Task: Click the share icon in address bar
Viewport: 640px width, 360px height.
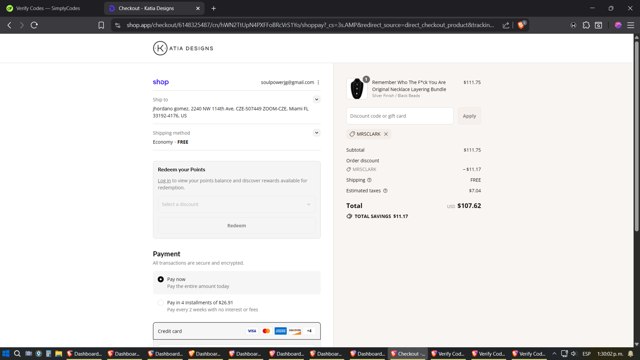Action: click(506, 25)
